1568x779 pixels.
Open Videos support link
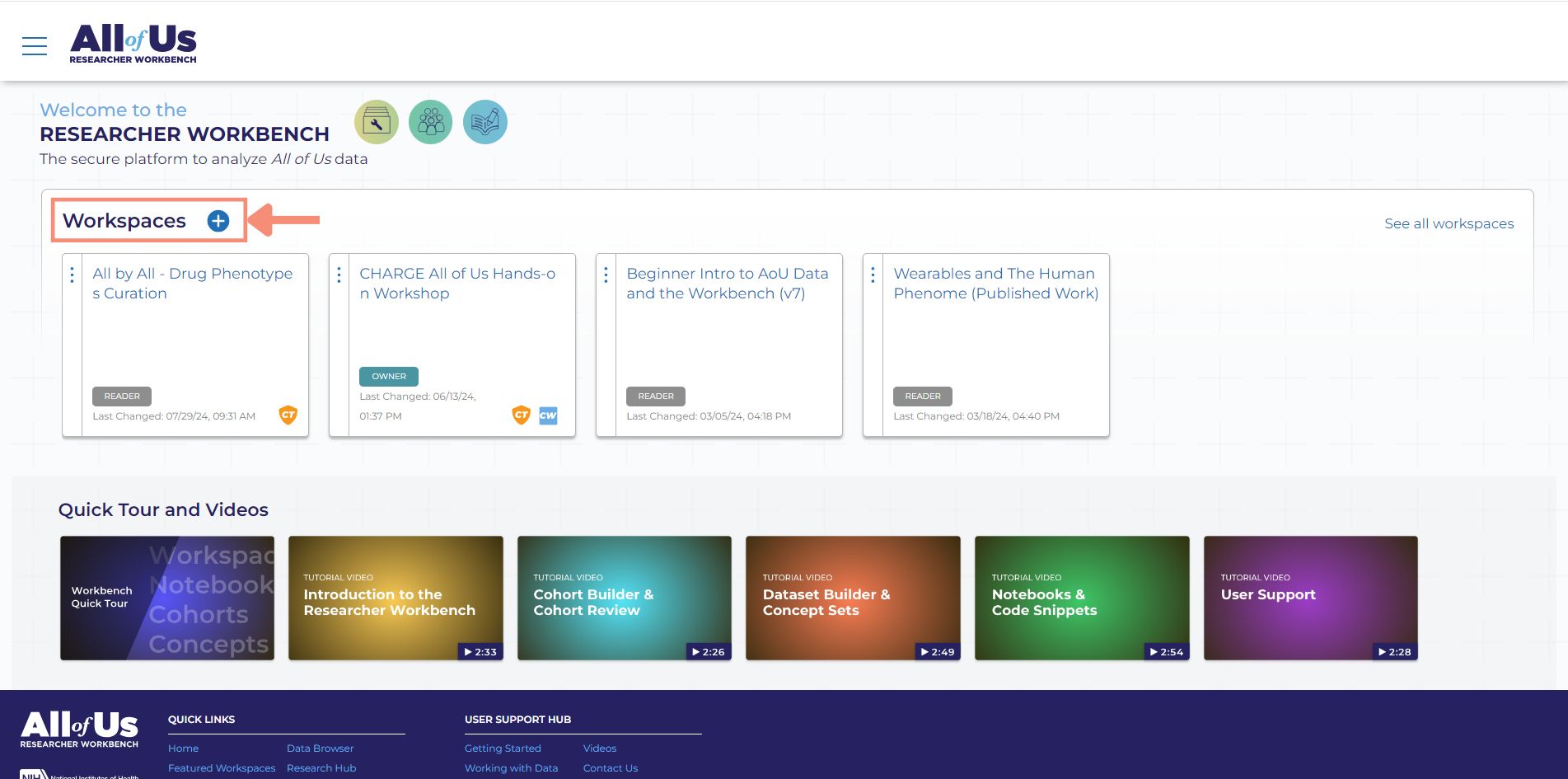point(600,748)
